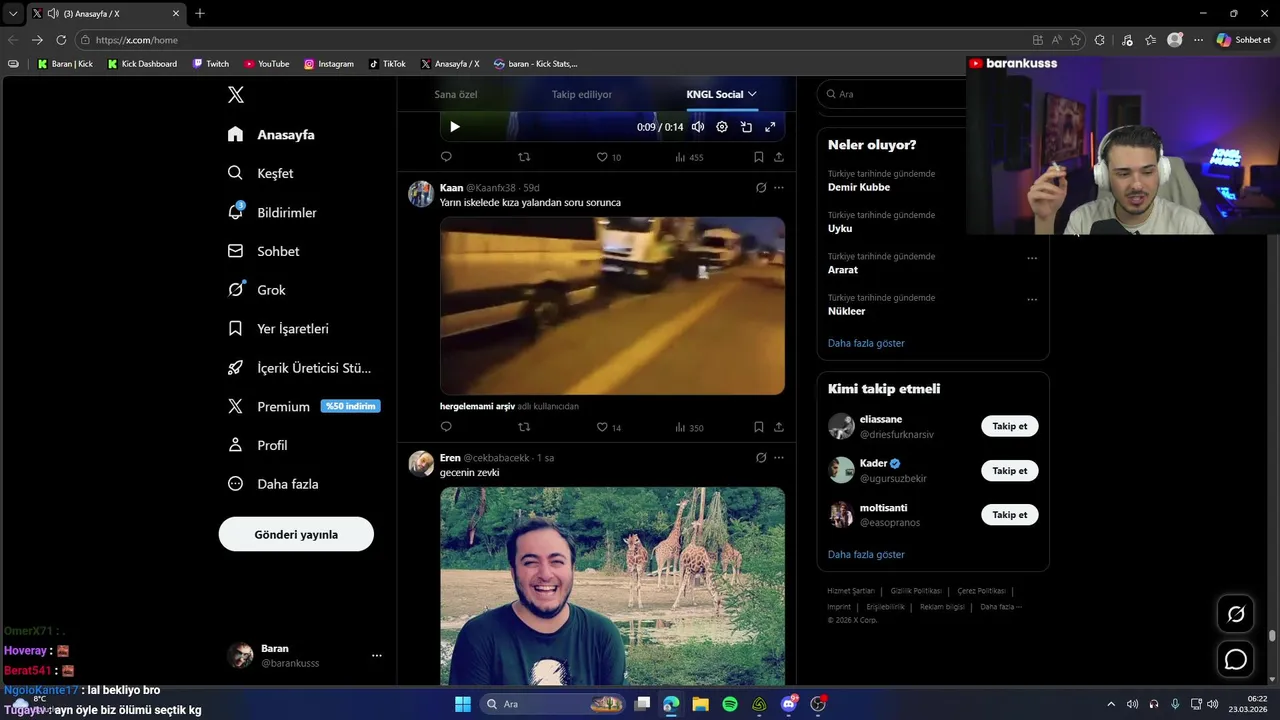Mute the X browser tab audio
Viewport: 1280px width, 720px height.
pos(52,14)
